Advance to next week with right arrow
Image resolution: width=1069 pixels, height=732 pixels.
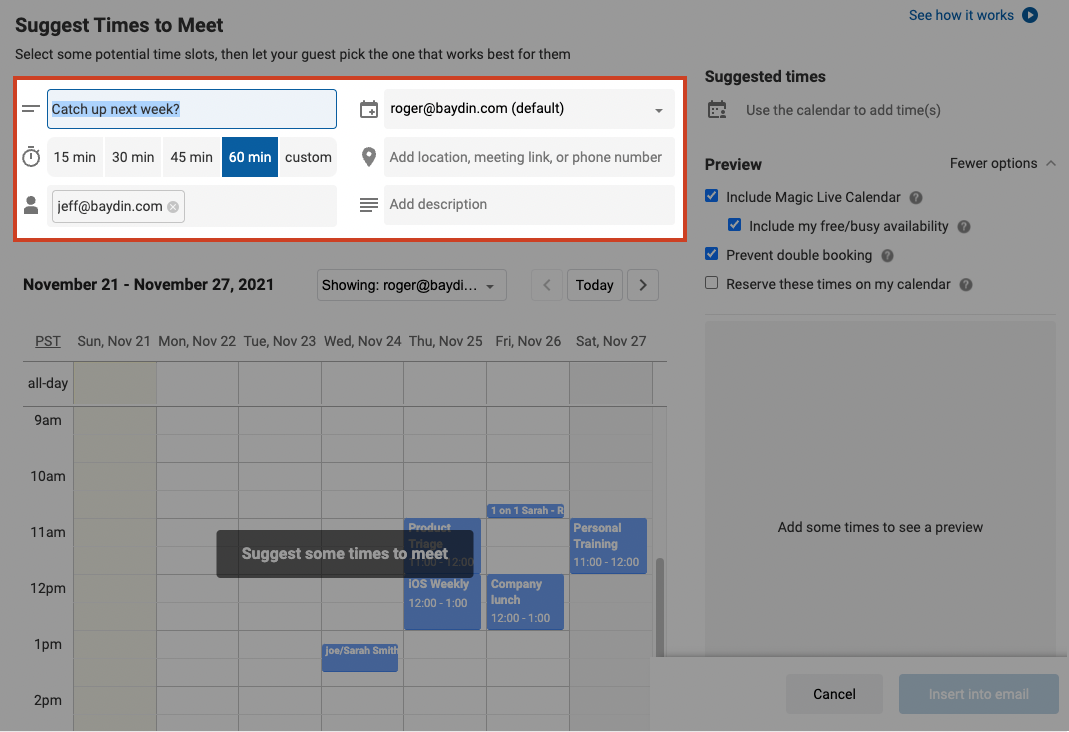click(643, 285)
